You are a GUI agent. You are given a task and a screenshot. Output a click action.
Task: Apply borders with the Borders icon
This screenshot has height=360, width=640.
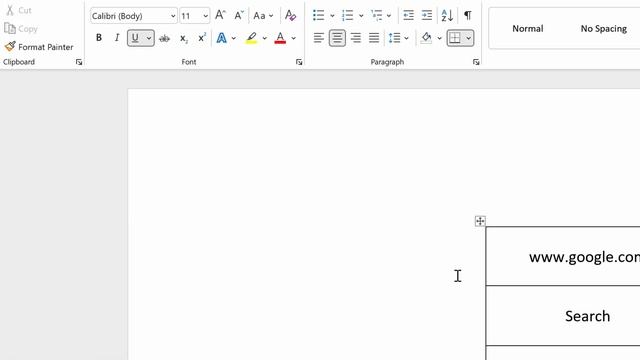(455, 38)
